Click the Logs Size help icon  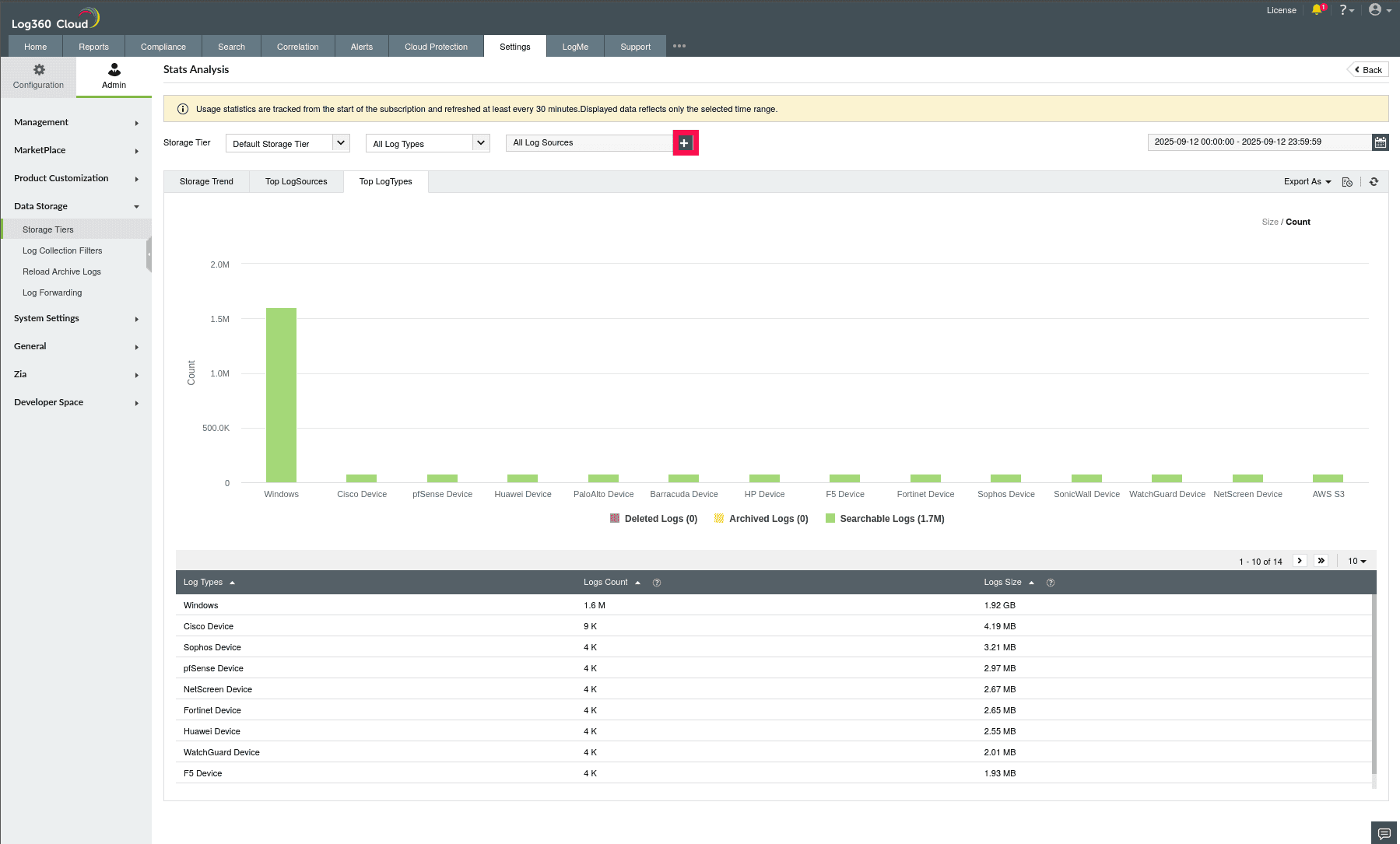pos(1051,583)
